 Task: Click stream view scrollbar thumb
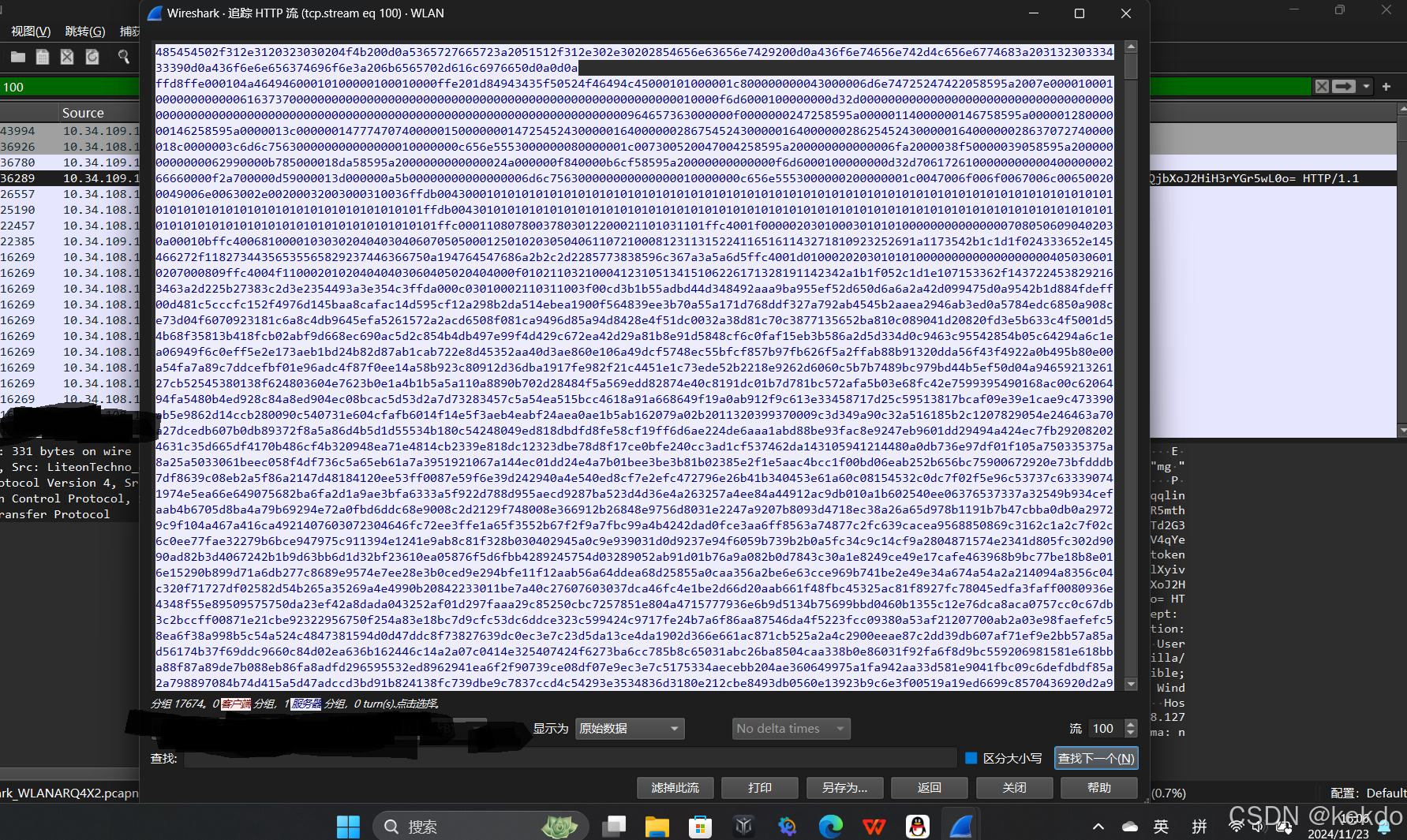[x=1131, y=67]
